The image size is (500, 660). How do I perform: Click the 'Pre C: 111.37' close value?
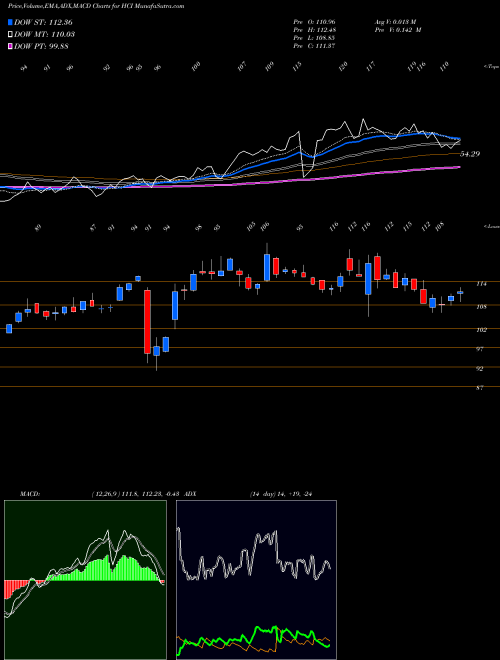(x=314, y=46)
